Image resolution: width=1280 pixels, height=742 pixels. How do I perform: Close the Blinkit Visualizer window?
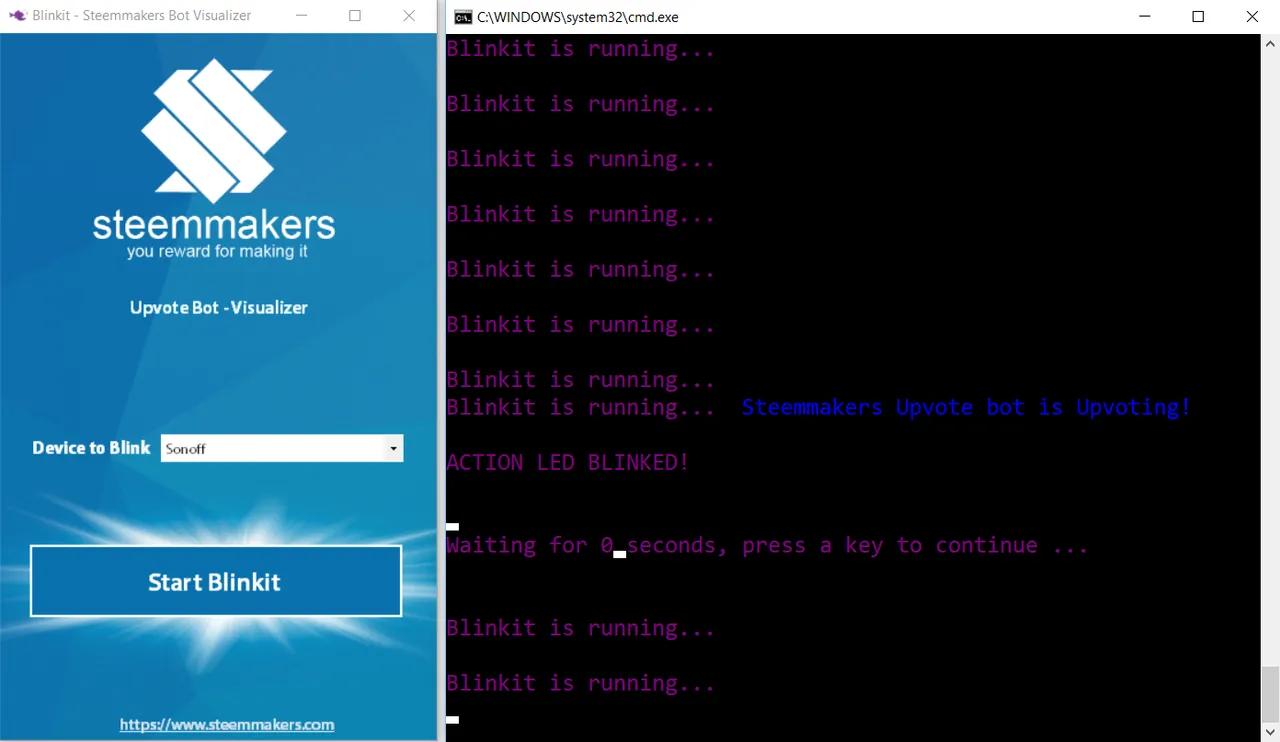(409, 16)
